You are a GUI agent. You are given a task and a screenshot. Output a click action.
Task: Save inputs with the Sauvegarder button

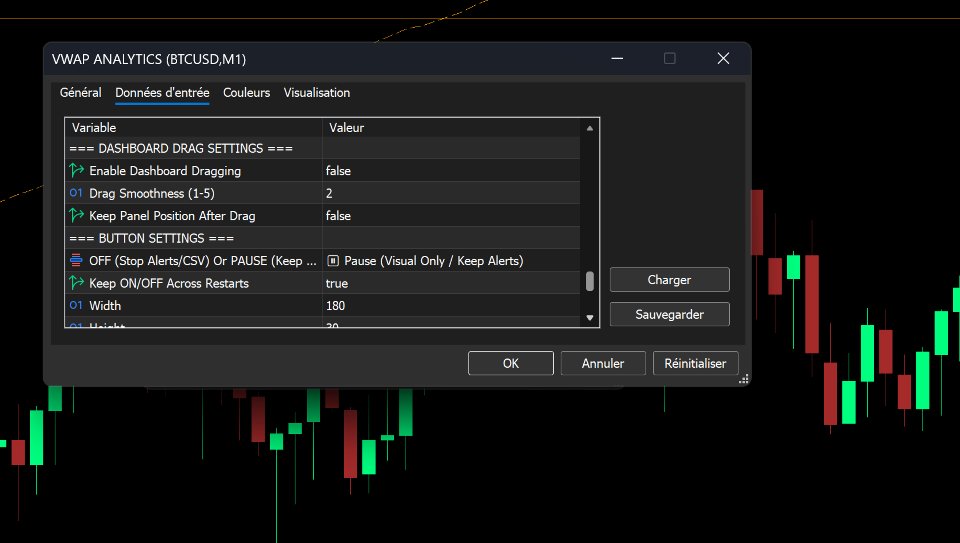click(x=669, y=314)
